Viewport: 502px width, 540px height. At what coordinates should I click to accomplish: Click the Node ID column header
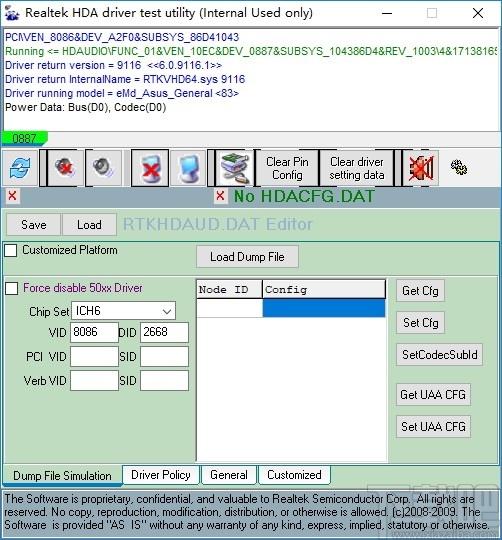229,289
